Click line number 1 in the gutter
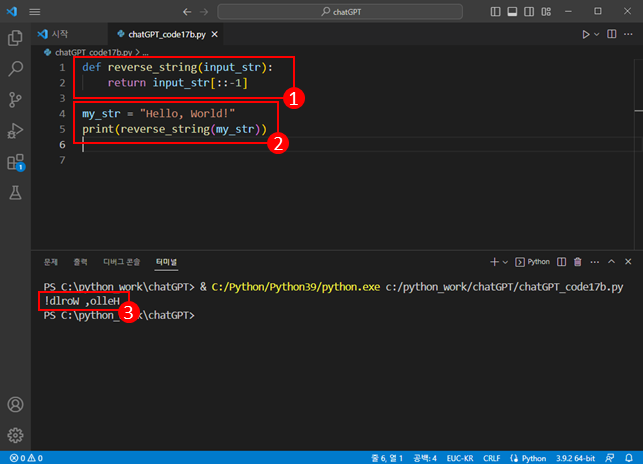Screen dimensions: 643x464 (62, 67)
